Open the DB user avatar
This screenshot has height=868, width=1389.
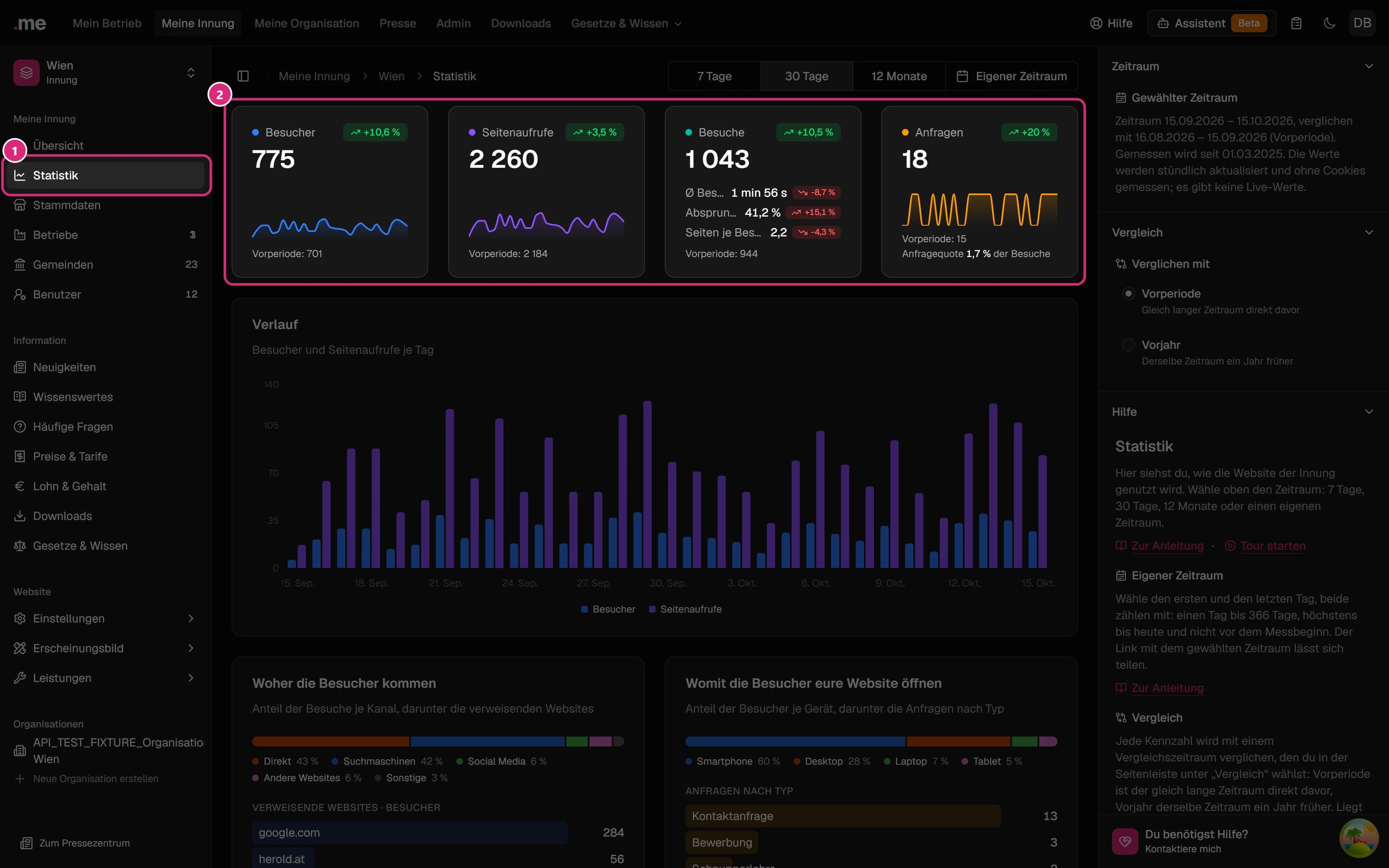[1362, 23]
